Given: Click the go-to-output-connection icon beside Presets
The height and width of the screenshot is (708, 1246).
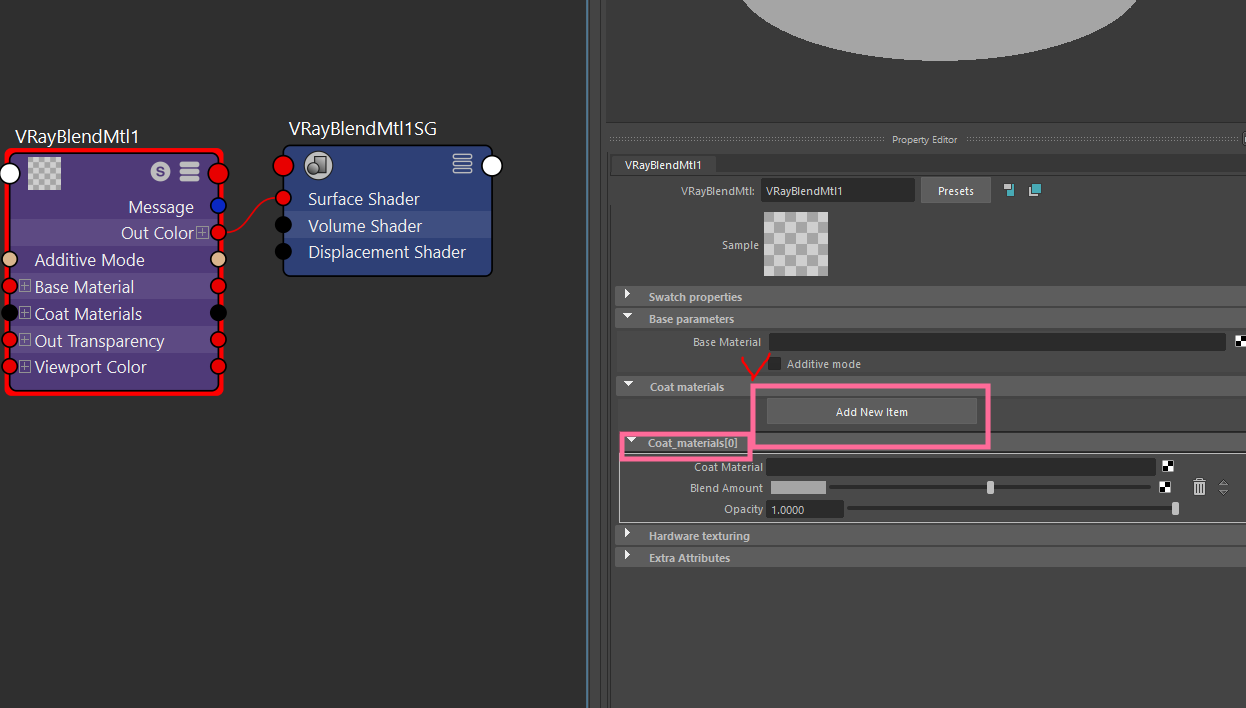Looking at the screenshot, I should (1035, 190).
